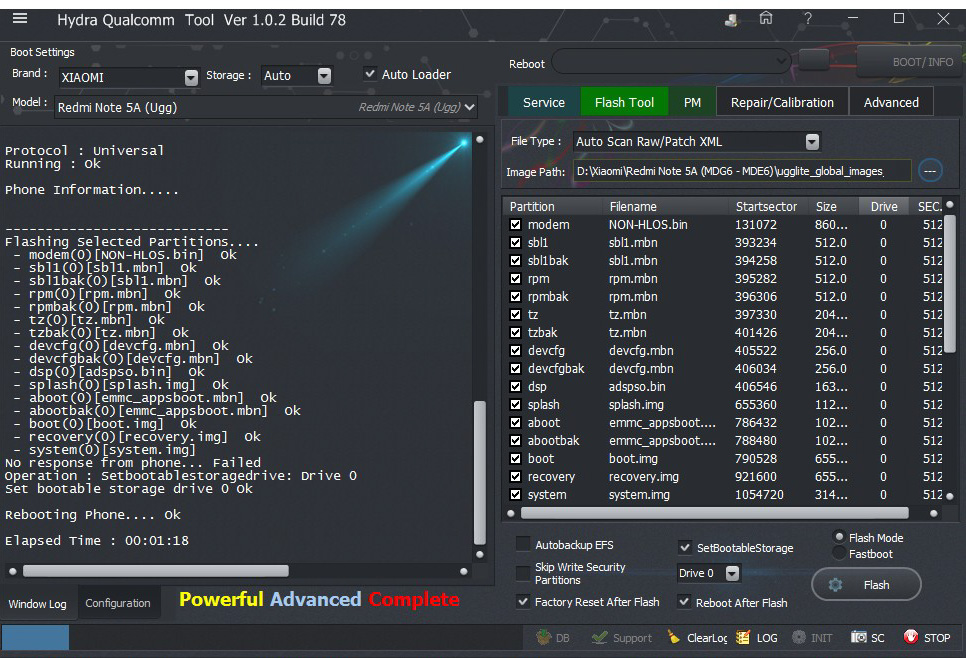The image size is (966, 658).
Task: Click the red STOP icon
Action: (x=911, y=636)
